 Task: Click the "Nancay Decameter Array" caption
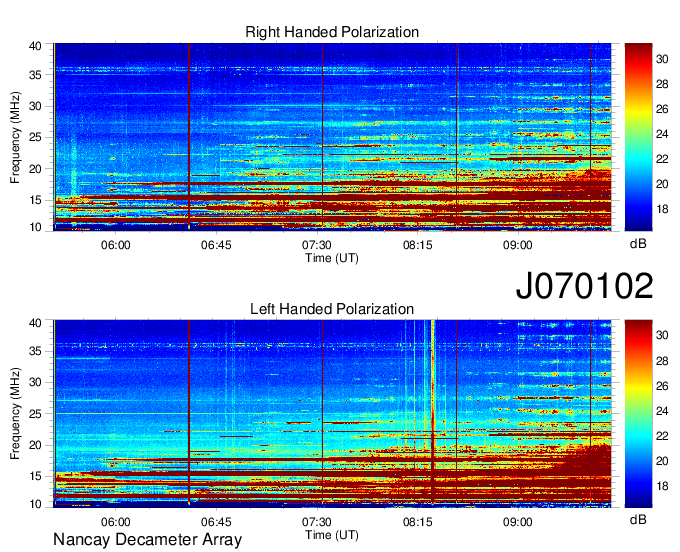pos(147,540)
